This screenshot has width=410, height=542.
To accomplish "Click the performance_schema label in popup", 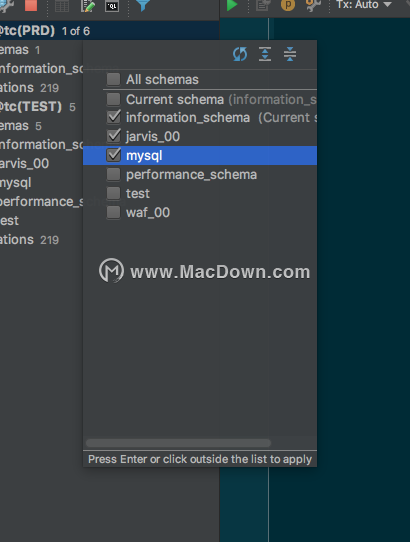I will tap(192, 175).
